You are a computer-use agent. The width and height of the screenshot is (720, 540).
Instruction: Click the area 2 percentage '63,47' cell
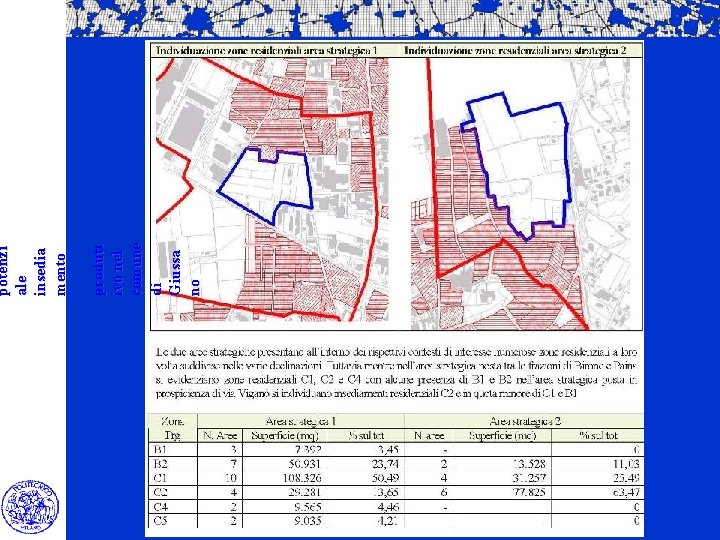point(626,492)
